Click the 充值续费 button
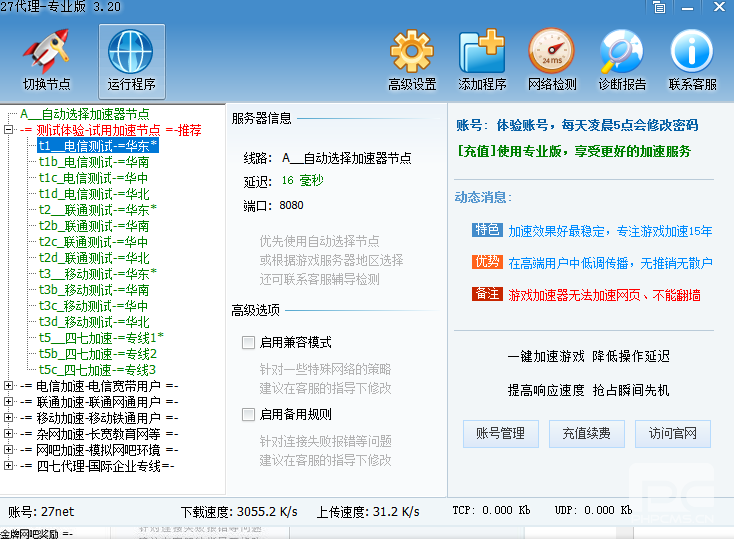 point(586,433)
